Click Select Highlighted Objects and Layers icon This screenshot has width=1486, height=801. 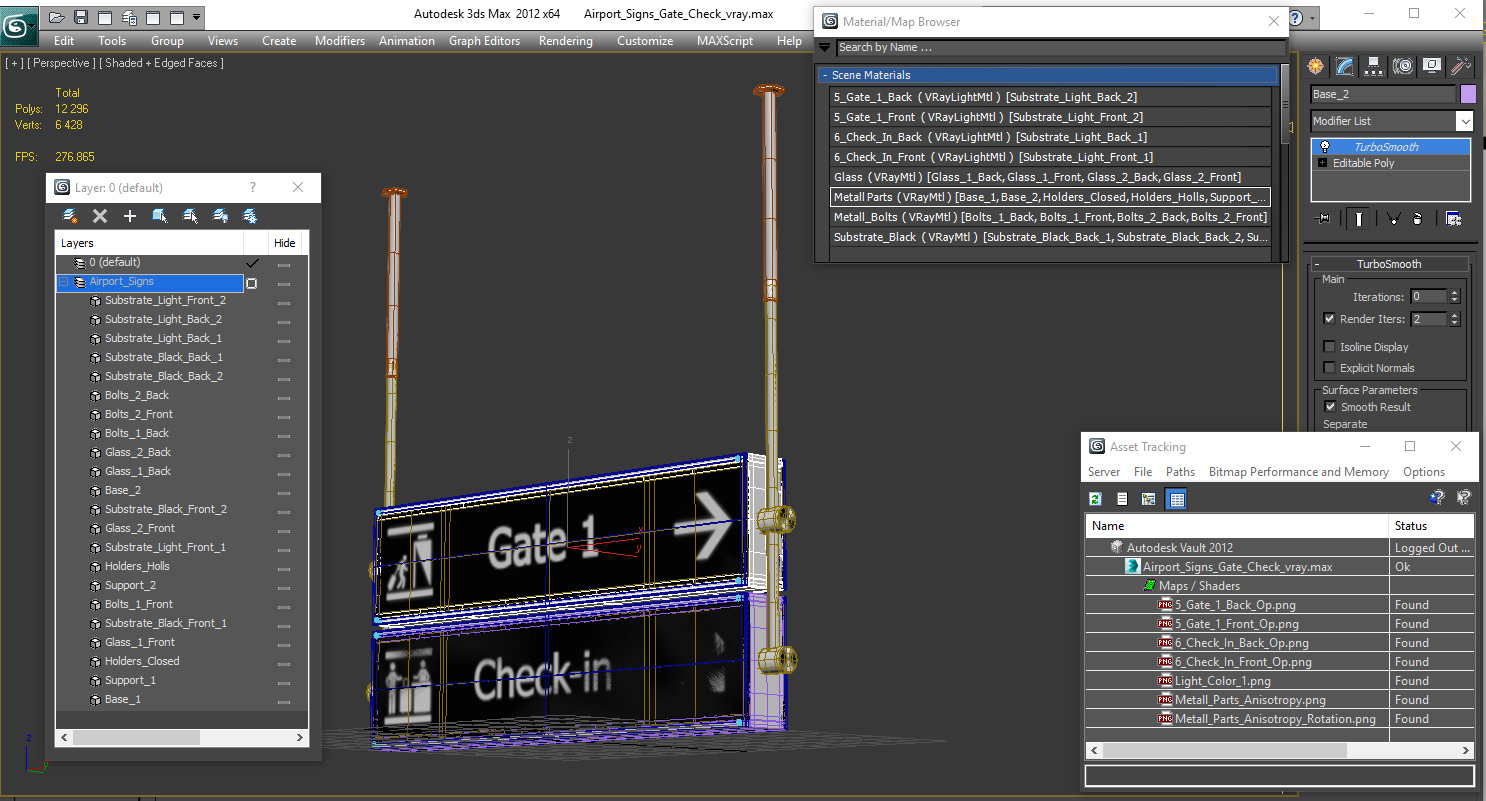click(160, 216)
